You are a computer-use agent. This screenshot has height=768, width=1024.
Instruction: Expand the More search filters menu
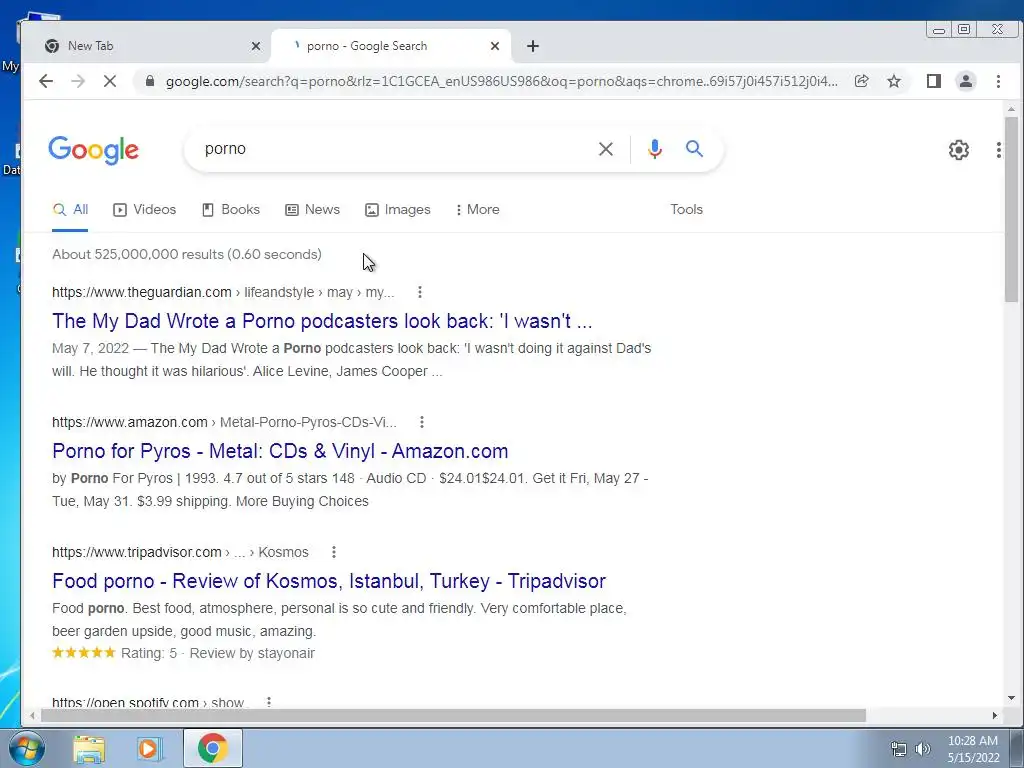[x=477, y=210]
